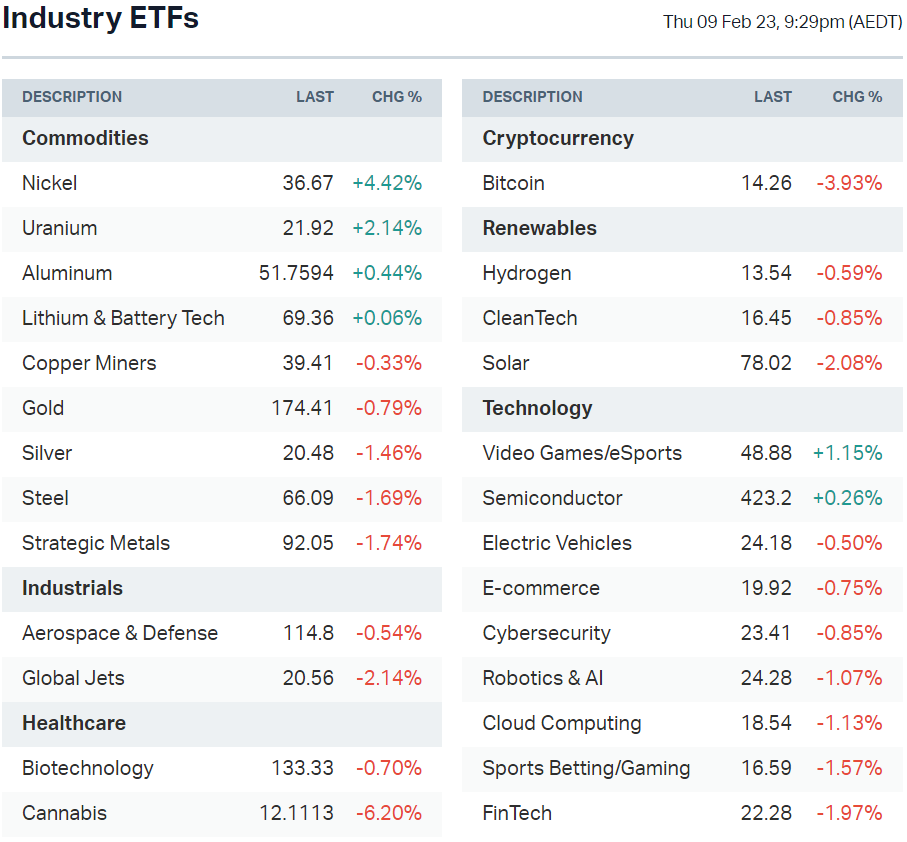Select the Uranium ETF entry
Viewport: 907px width, 842px height.
tap(60, 228)
